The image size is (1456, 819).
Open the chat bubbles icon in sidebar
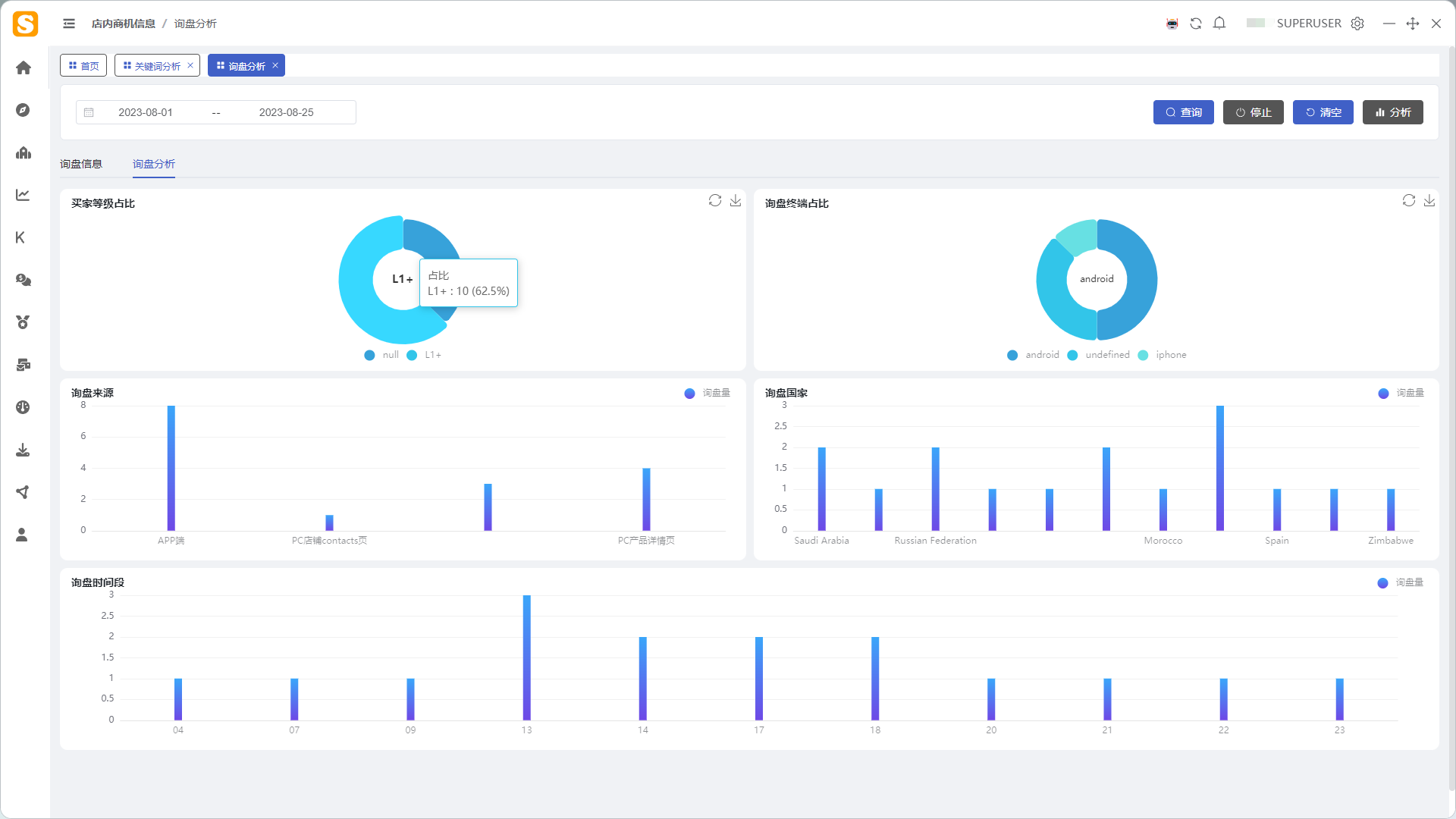[24, 280]
